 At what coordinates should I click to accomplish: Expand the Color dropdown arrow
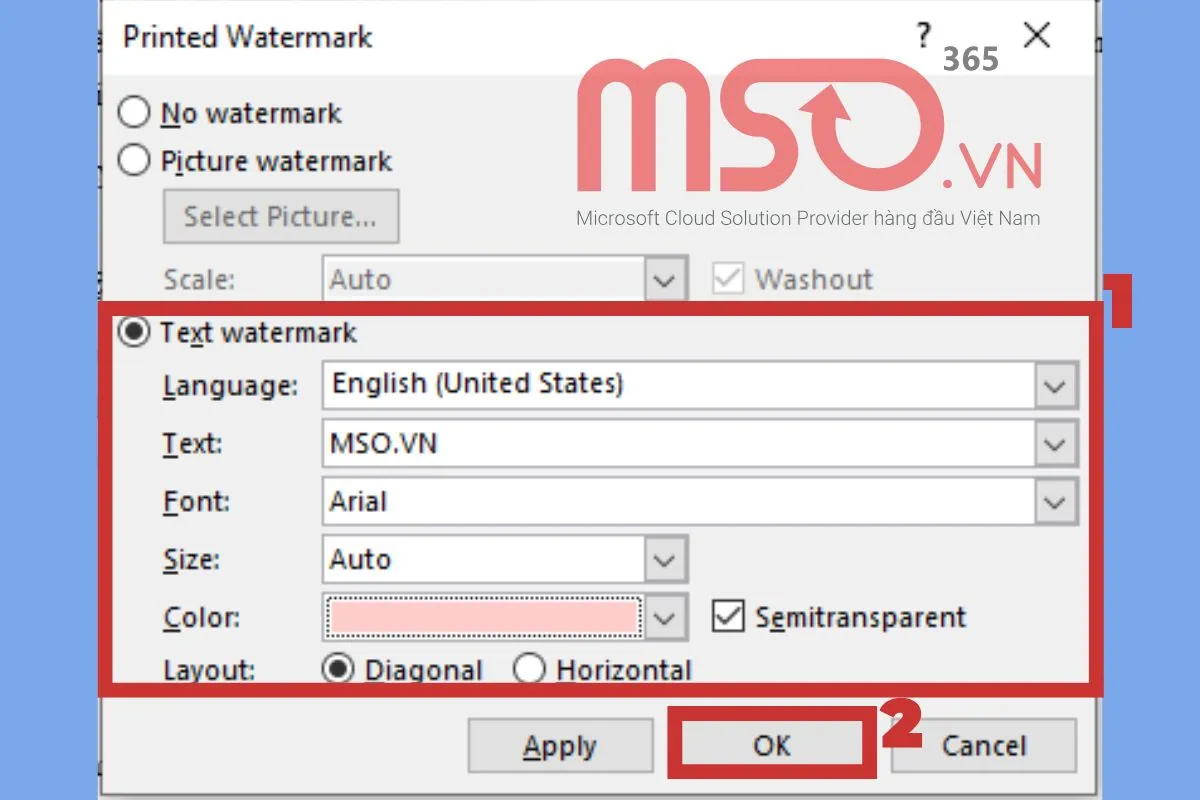665,618
